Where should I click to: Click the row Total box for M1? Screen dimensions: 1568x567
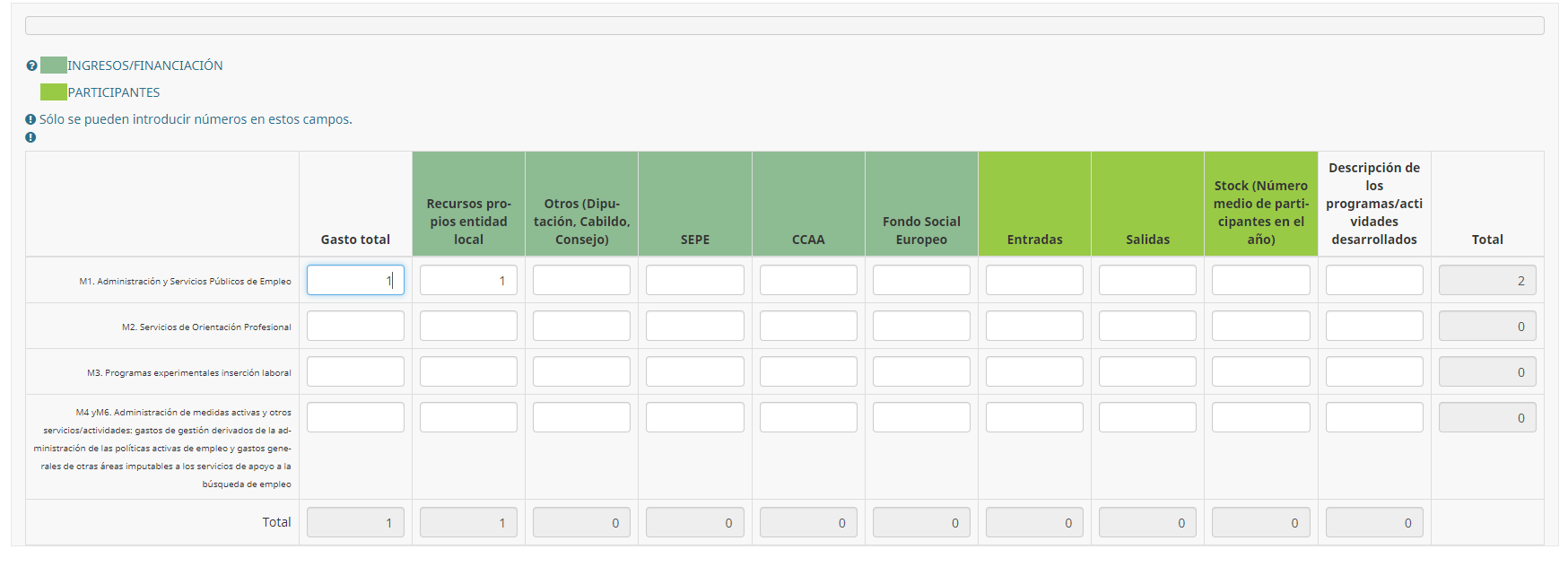point(1487,280)
